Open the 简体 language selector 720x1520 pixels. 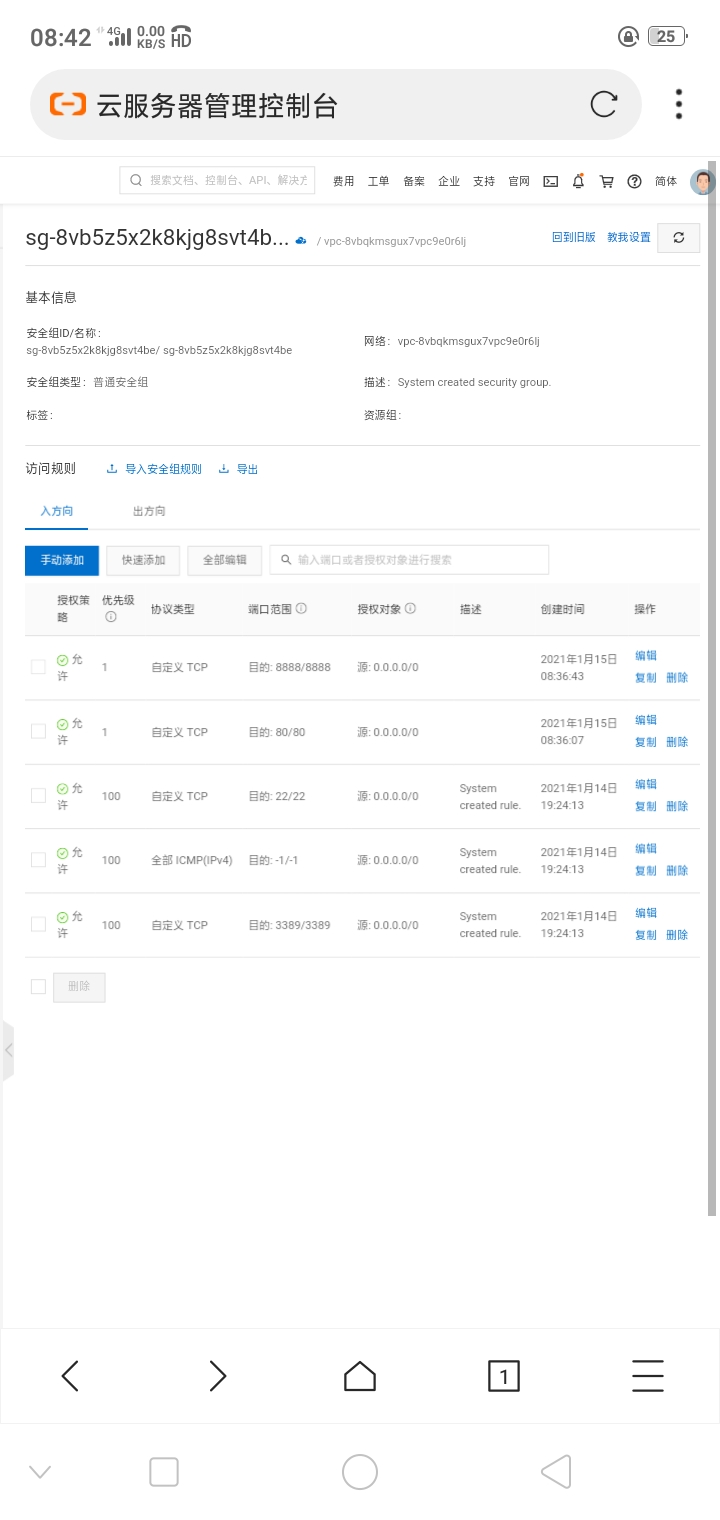click(x=666, y=181)
